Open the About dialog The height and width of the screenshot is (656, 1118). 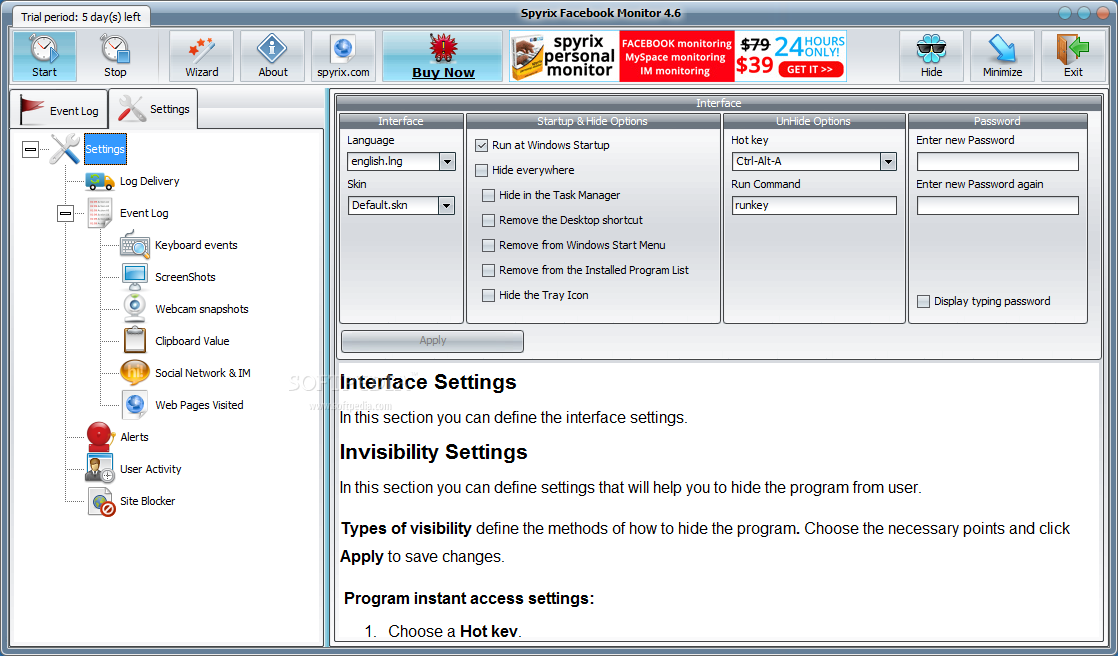[x=272, y=56]
